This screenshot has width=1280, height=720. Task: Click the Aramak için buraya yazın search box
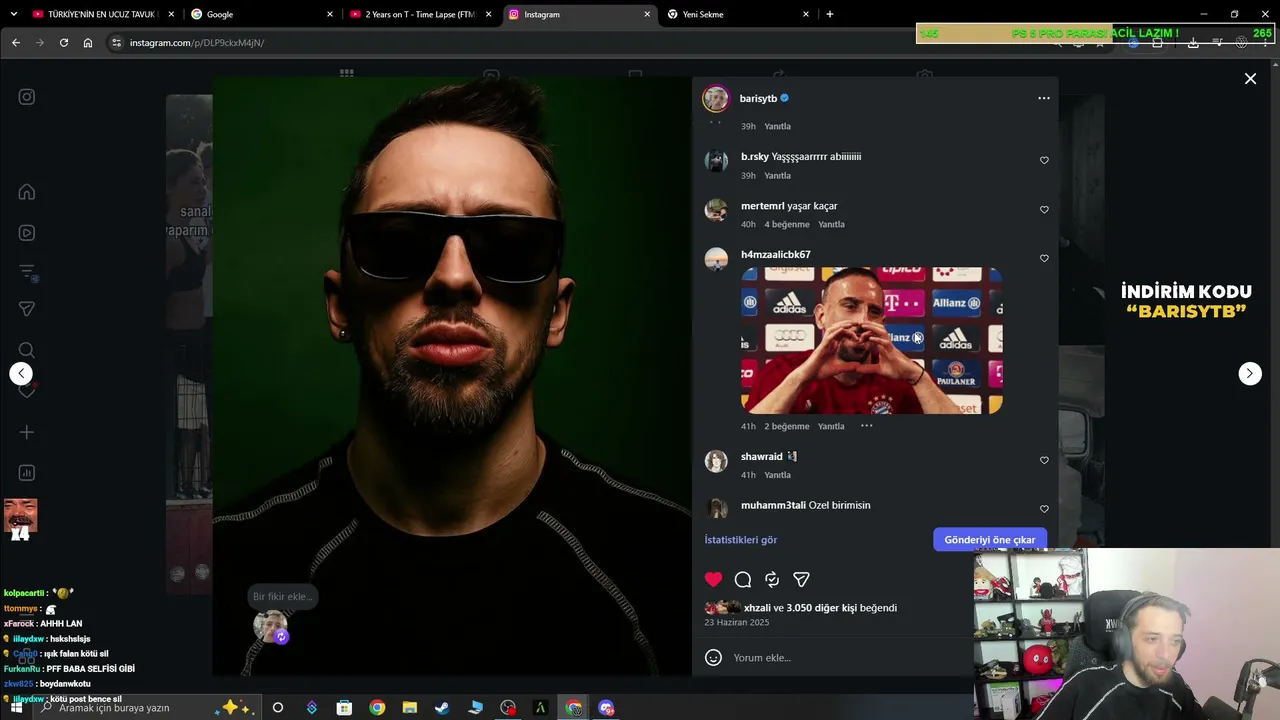coord(146,708)
